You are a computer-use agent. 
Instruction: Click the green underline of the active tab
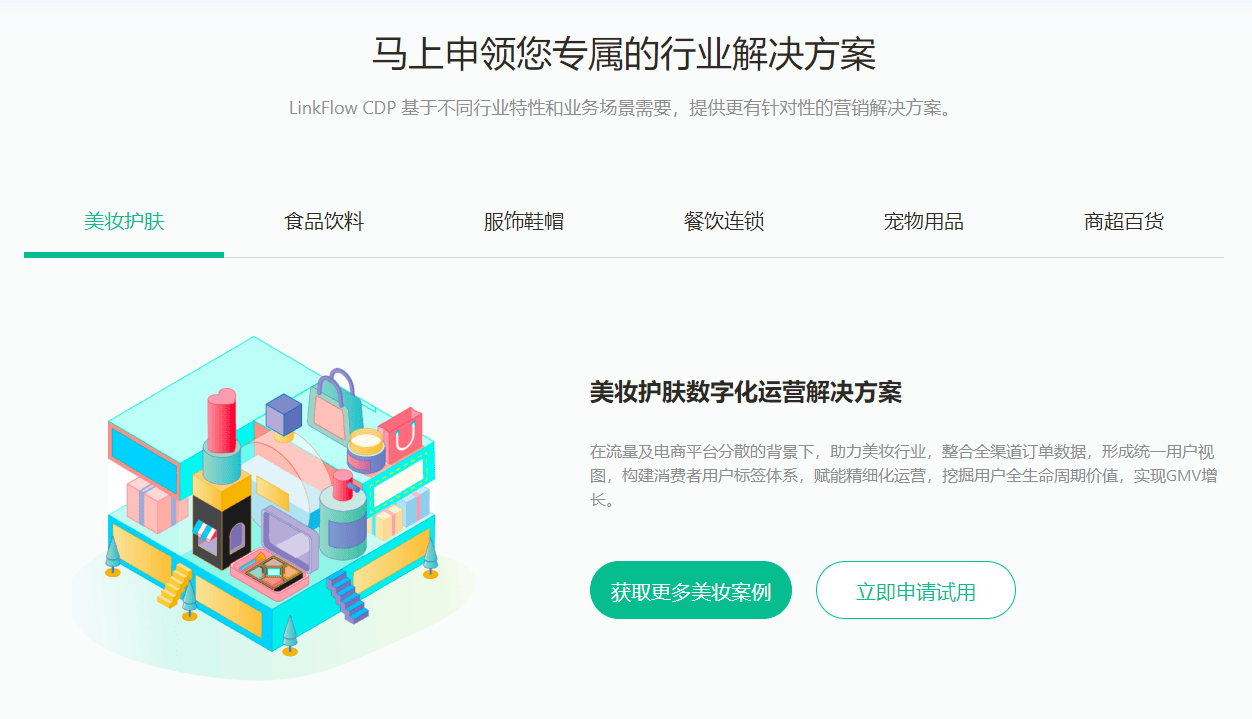click(124, 255)
